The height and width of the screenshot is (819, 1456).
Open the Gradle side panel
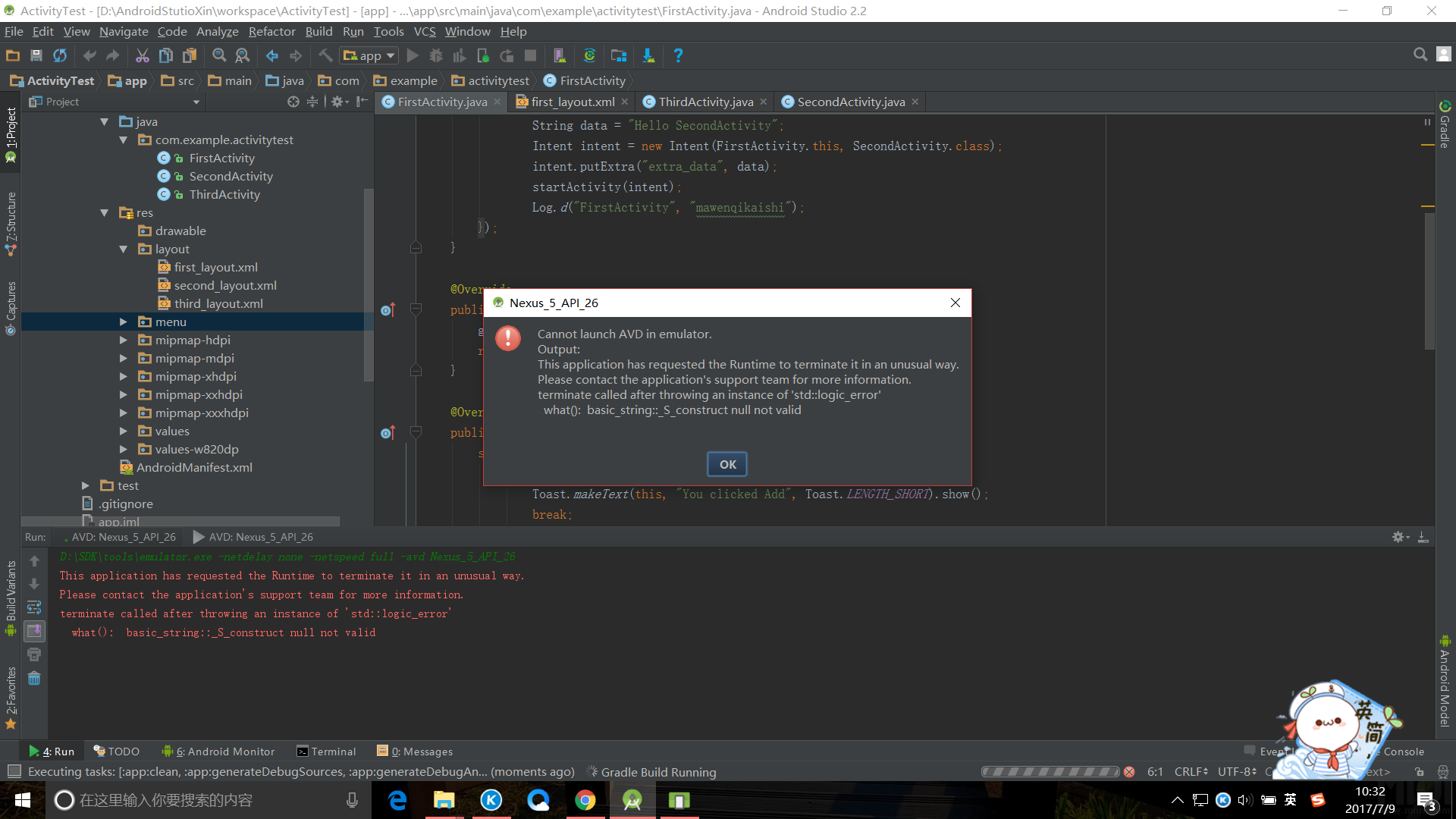(x=1445, y=125)
